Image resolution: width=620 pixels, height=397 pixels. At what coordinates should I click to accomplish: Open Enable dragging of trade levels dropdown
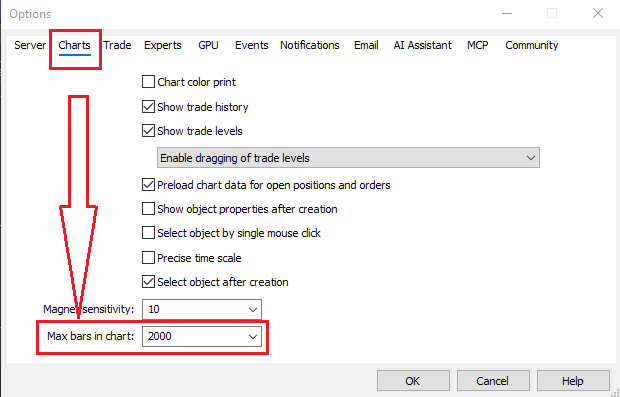pyautogui.click(x=348, y=158)
